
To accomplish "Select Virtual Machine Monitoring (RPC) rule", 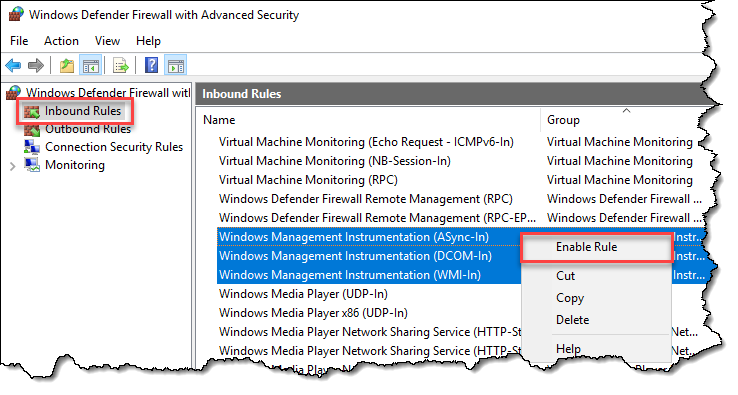I will (x=308, y=180).
